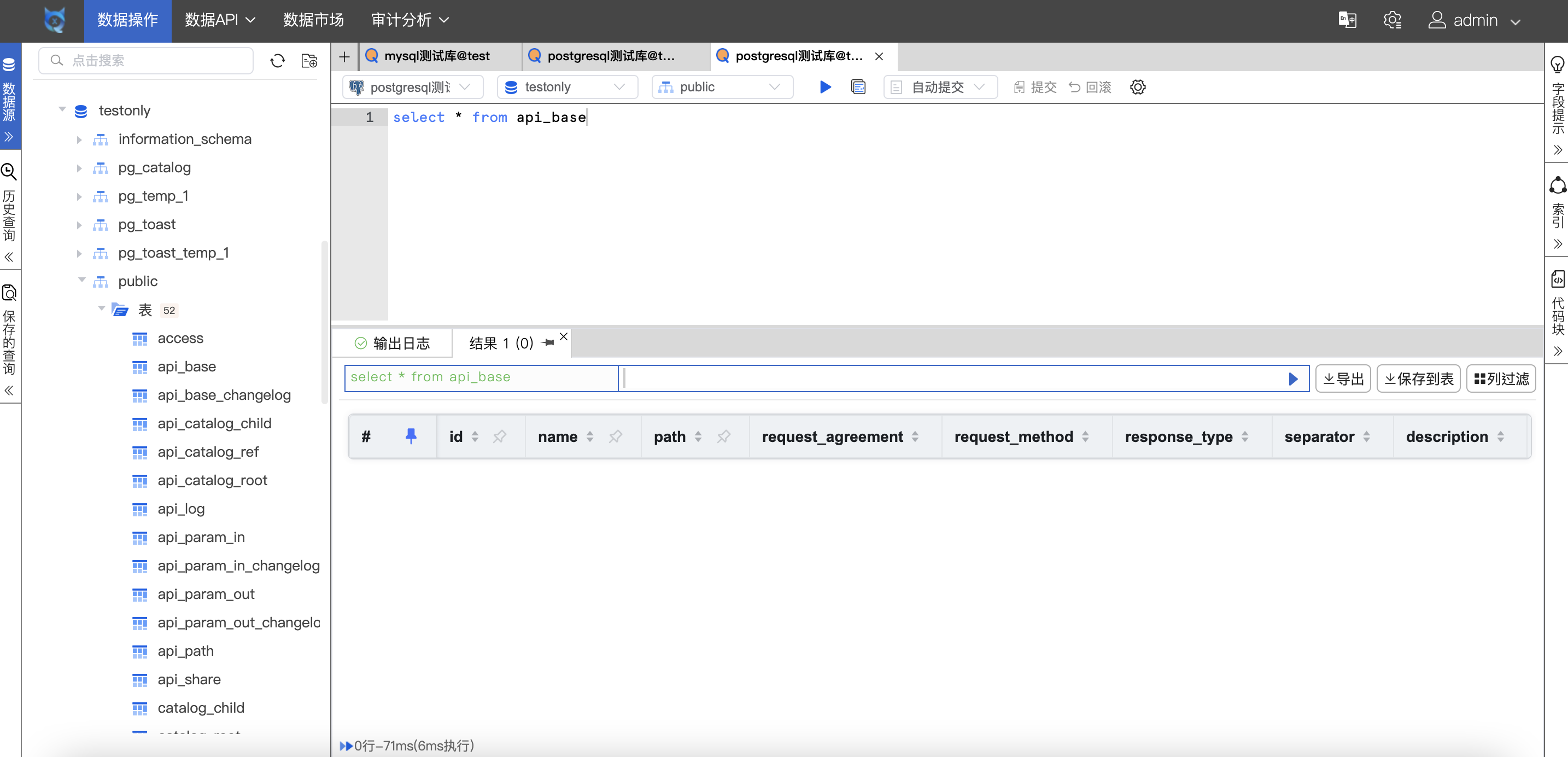
Task: Toggle pin on the name column
Action: coord(616,436)
